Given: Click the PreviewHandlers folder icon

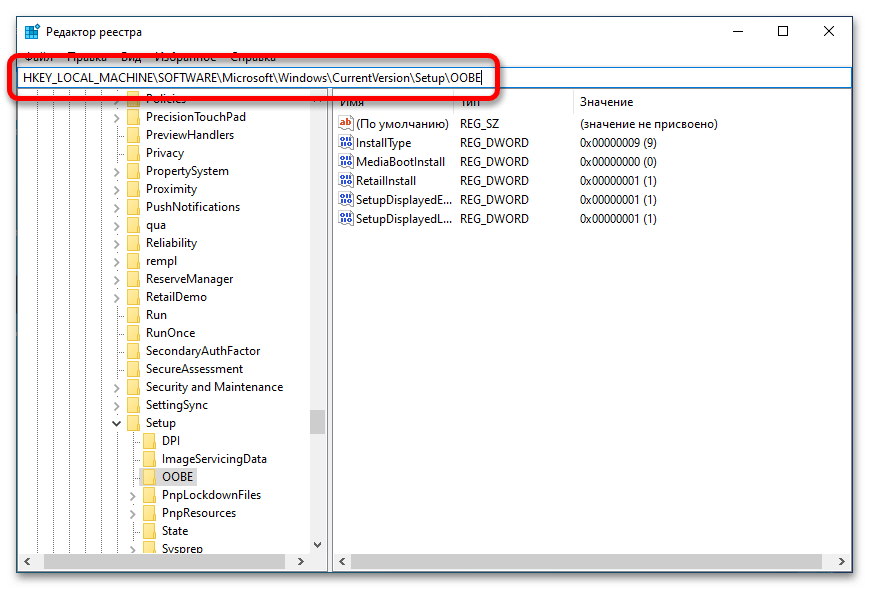Looking at the screenshot, I should [x=133, y=135].
